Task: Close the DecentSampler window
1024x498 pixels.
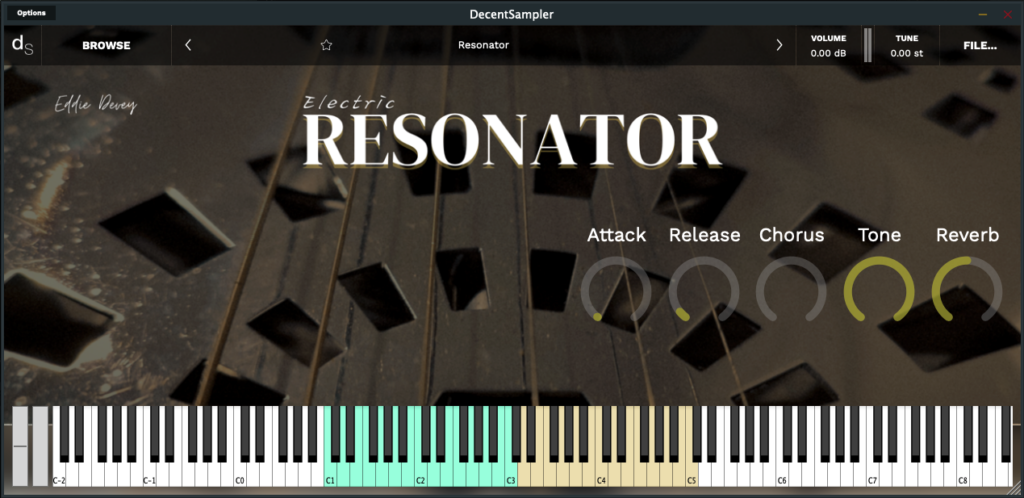Action: 1007,14
